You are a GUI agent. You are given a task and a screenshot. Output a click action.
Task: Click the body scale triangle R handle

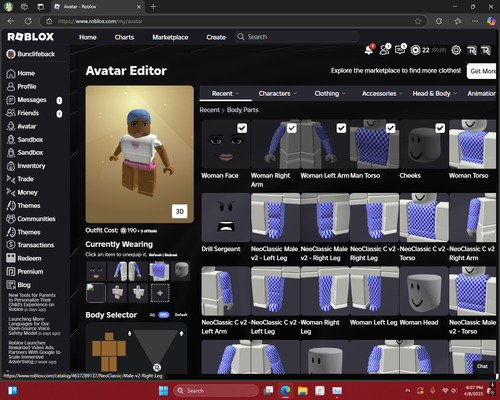coord(157,368)
